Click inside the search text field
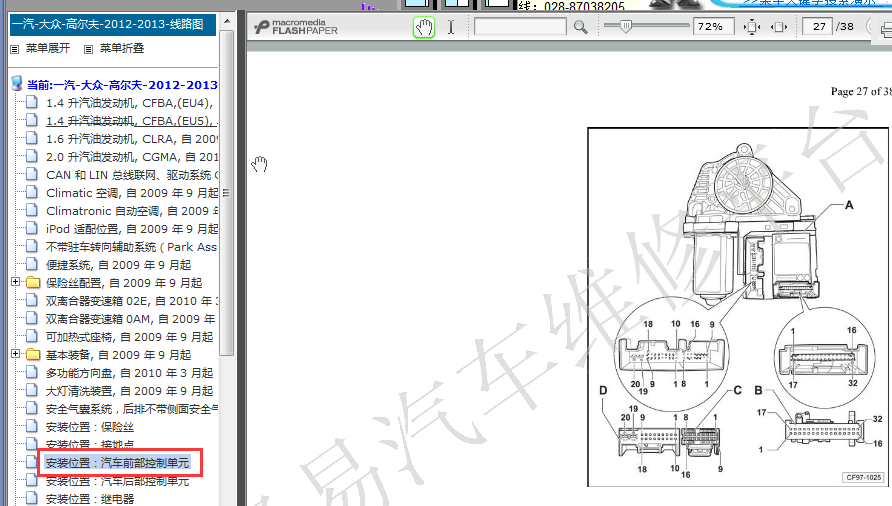Viewport: 892px width, 506px height. (520, 27)
